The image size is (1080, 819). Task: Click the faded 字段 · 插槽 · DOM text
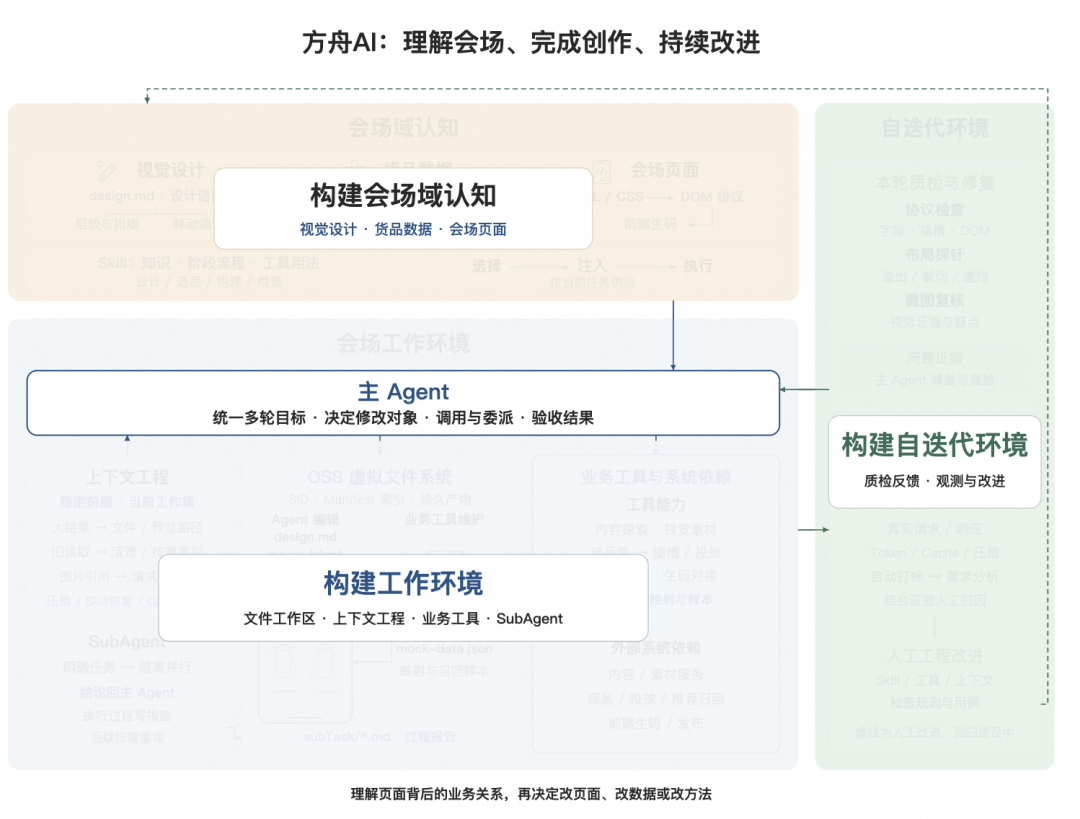tap(935, 231)
